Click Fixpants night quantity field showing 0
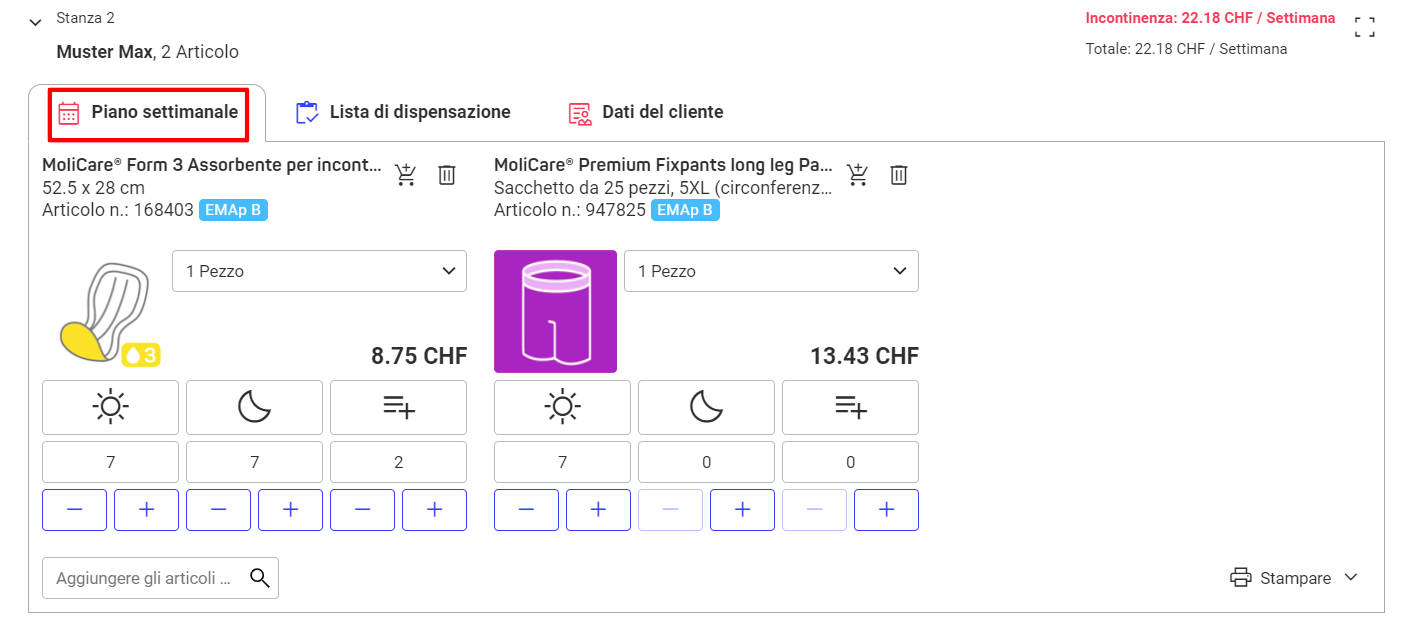The height and width of the screenshot is (630, 1402). tap(706, 462)
